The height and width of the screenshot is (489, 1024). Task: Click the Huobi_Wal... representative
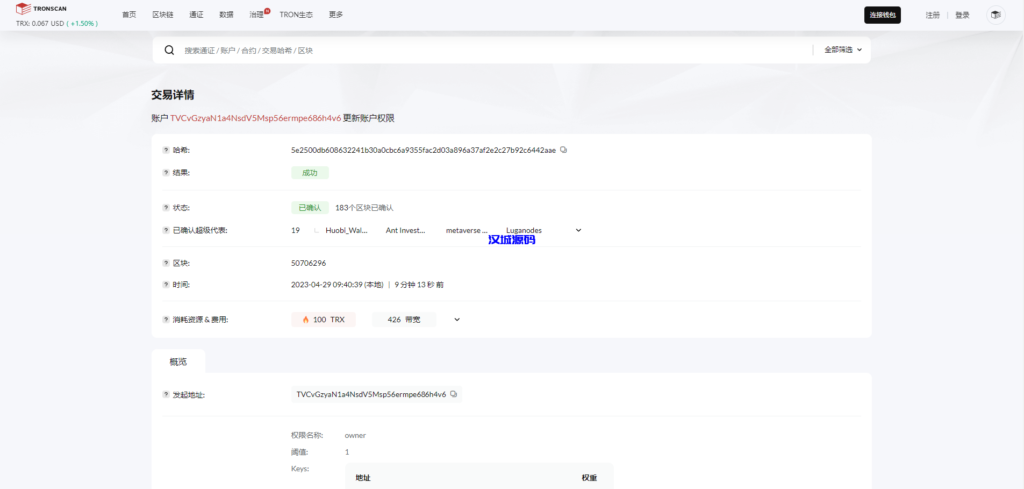[347, 230]
